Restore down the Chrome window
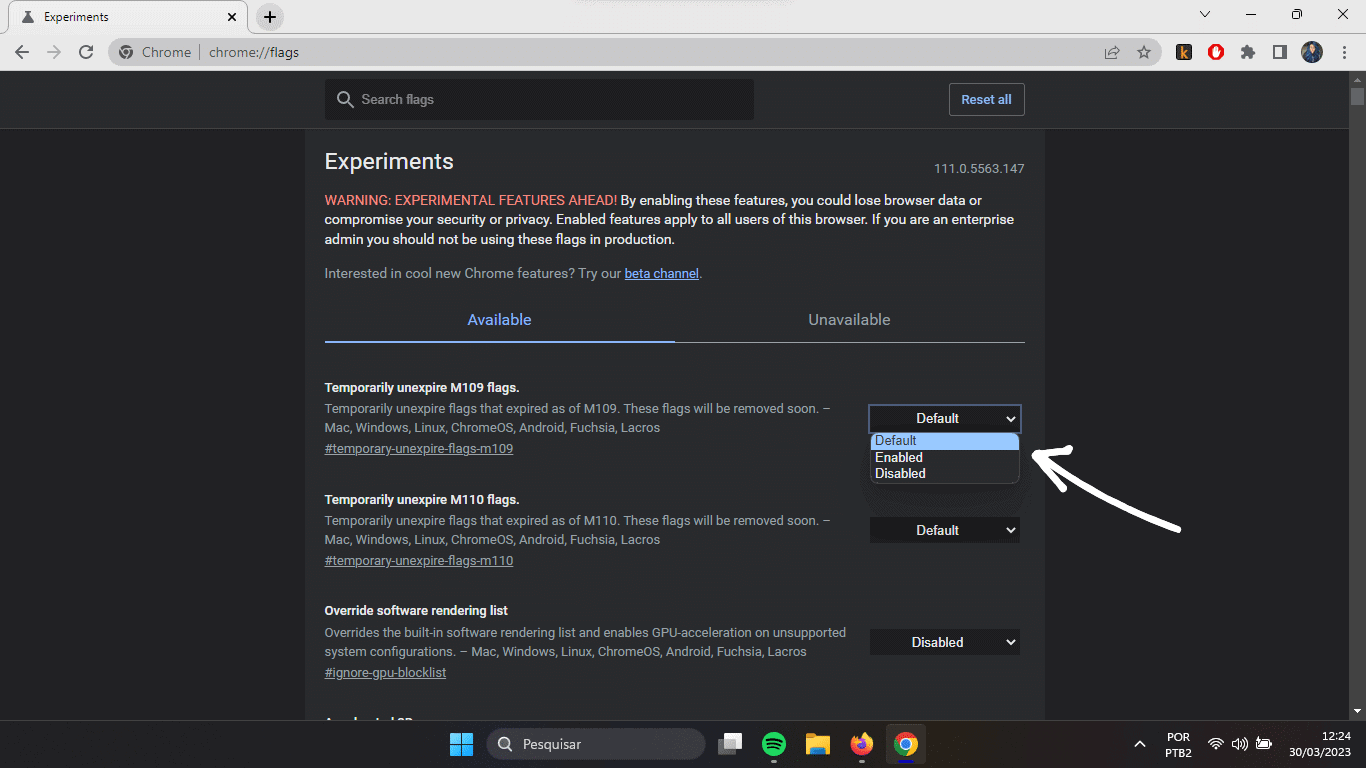Image resolution: width=1366 pixels, height=768 pixels. point(1297,14)
